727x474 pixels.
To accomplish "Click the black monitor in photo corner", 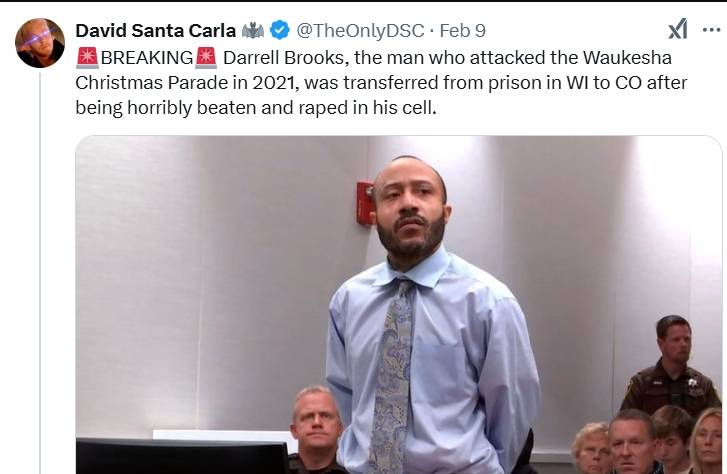I will click(182, 456).
